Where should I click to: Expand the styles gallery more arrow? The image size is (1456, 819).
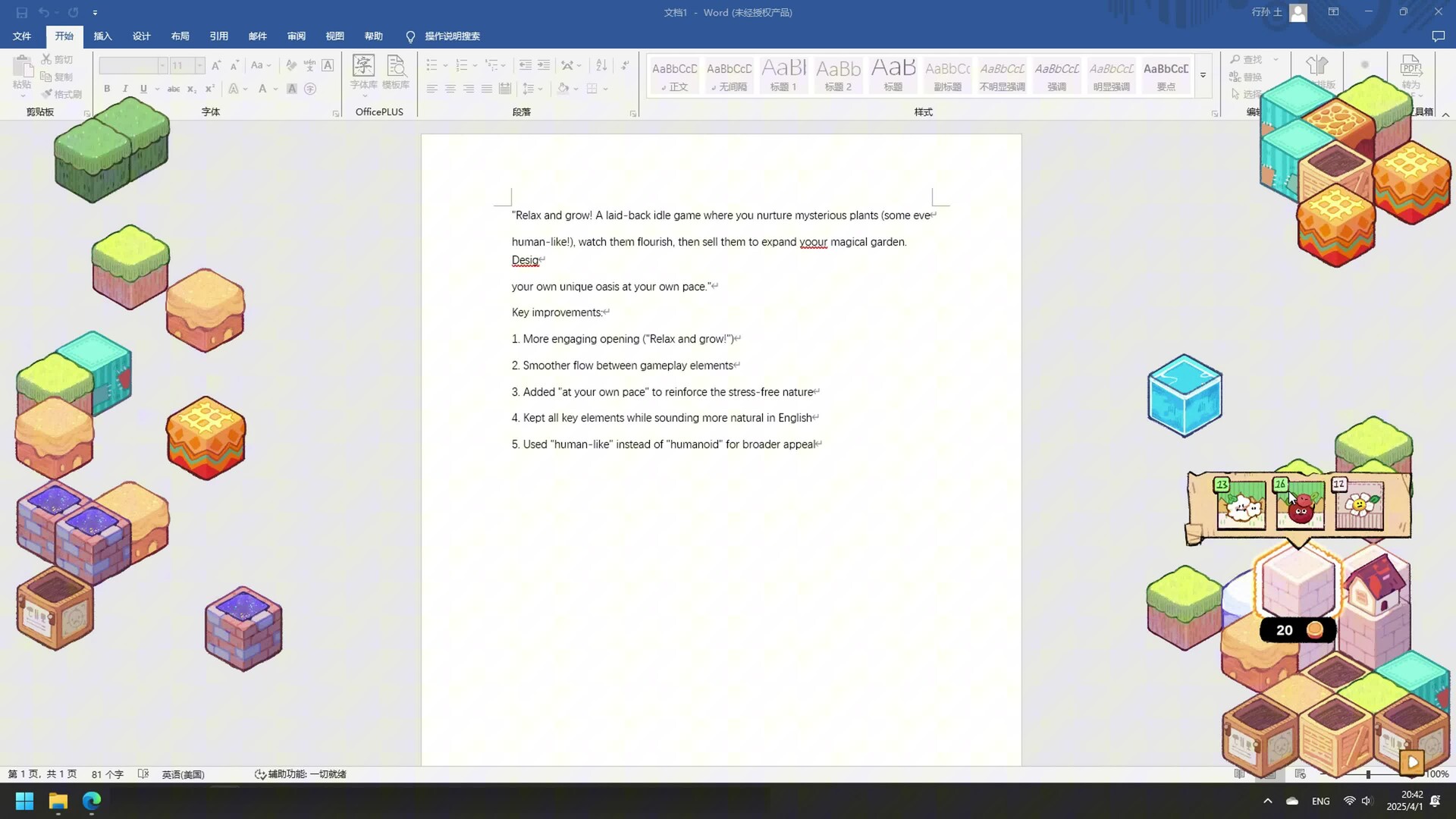click(1203, 75)
